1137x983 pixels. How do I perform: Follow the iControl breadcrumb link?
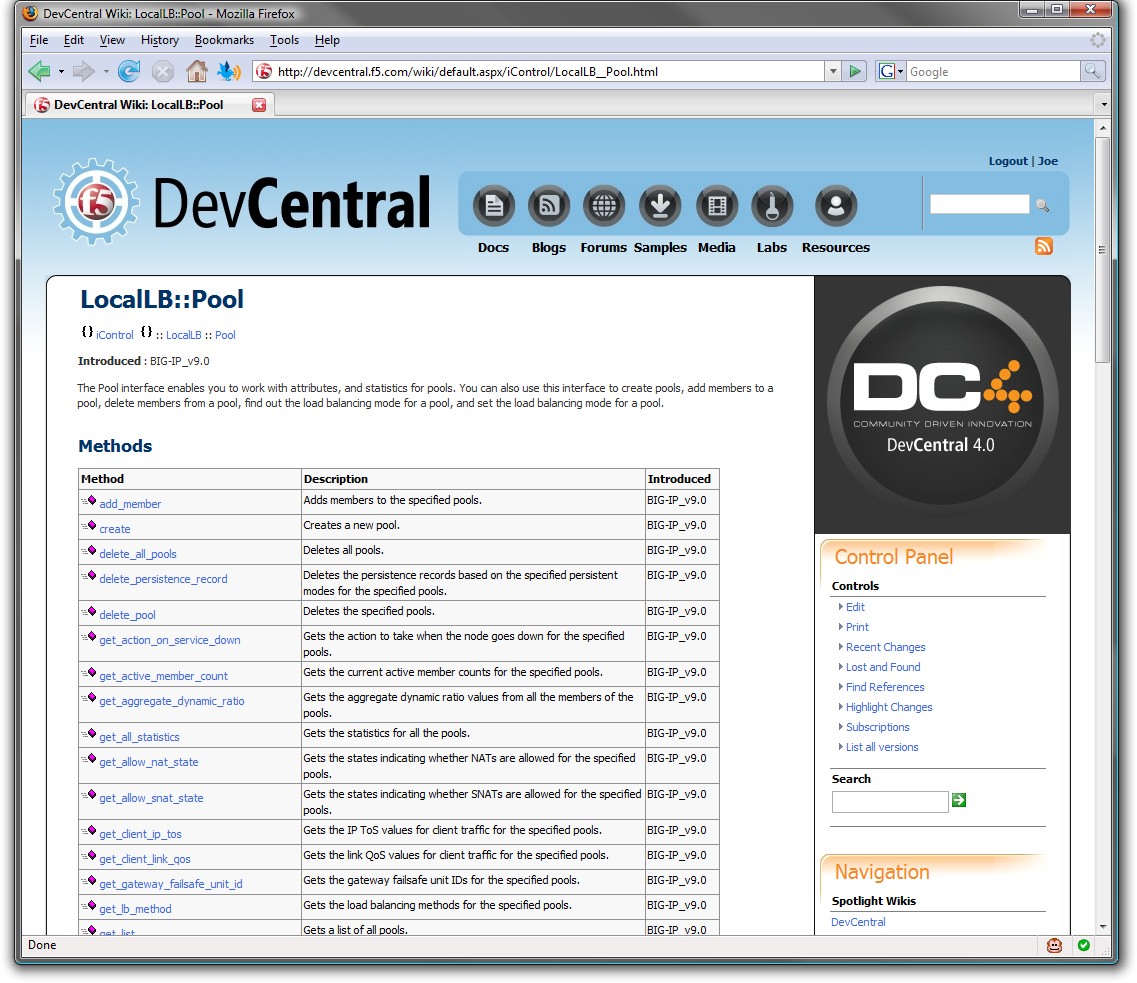115,335
